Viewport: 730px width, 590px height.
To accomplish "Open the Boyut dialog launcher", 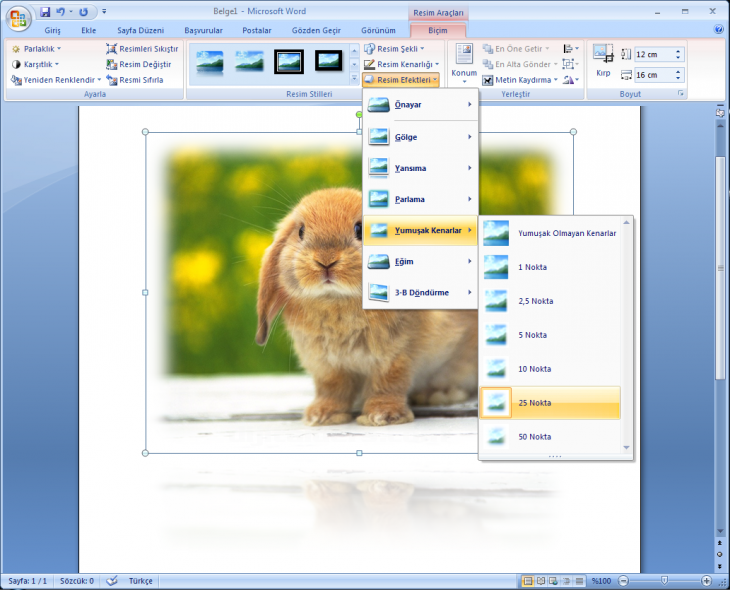I will 681,94.
